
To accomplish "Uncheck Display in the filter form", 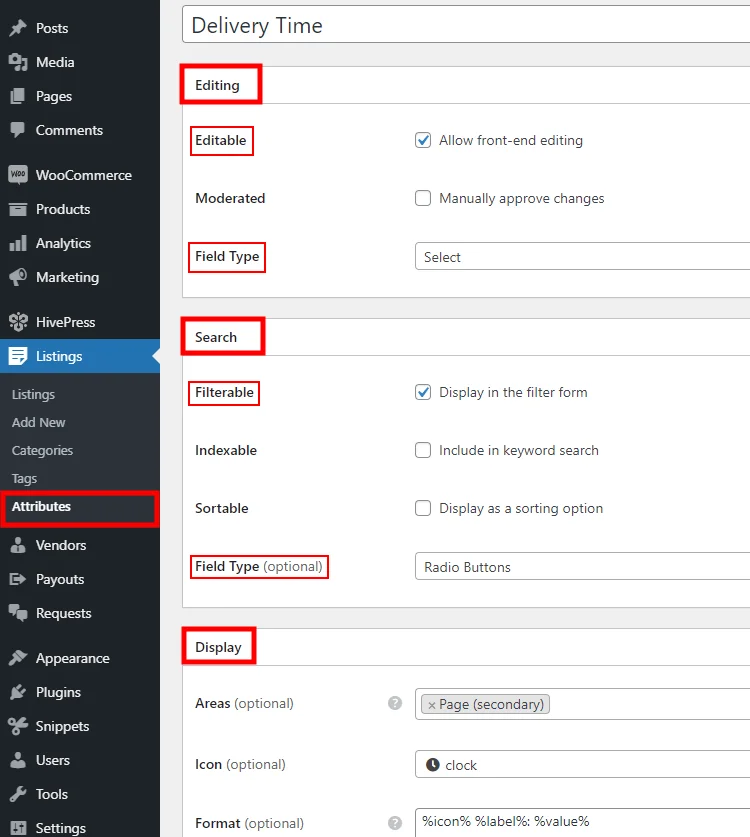I will [423, 392].
